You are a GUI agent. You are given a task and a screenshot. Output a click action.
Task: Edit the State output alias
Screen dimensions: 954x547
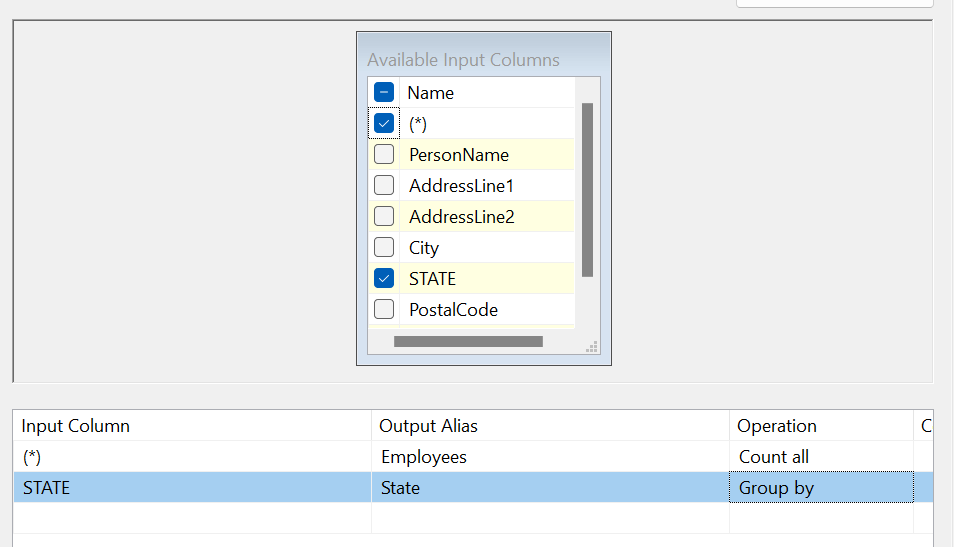(551, 487)
